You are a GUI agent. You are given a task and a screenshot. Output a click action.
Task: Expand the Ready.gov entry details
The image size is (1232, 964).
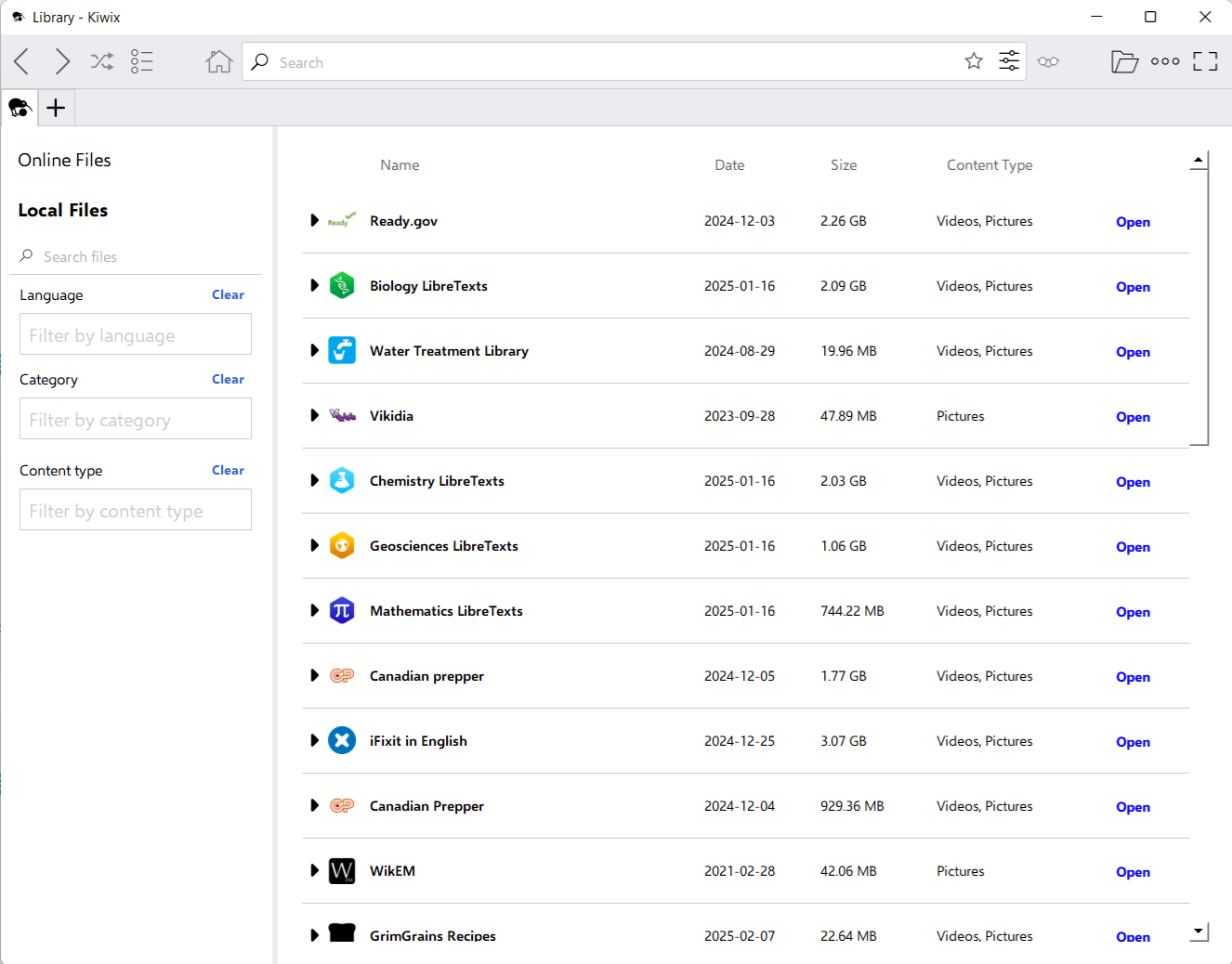tap(314, 221)
